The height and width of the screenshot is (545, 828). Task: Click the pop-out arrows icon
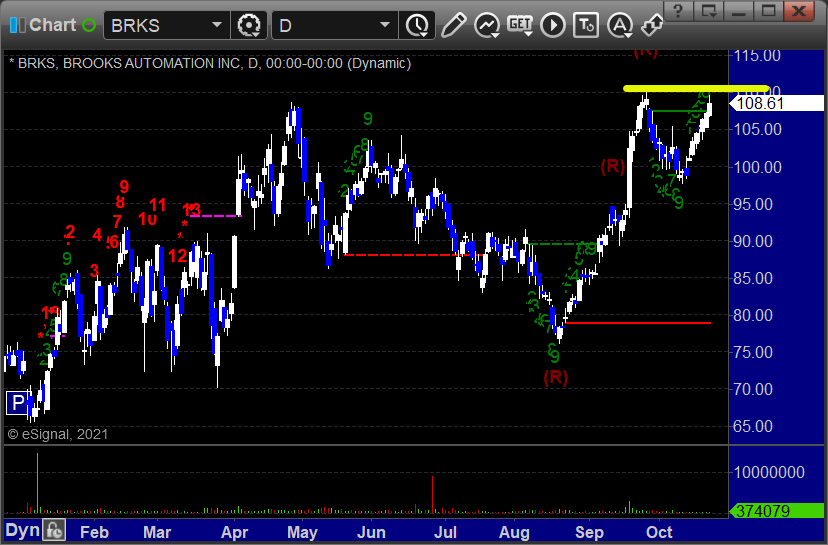(x=652, y=25)
